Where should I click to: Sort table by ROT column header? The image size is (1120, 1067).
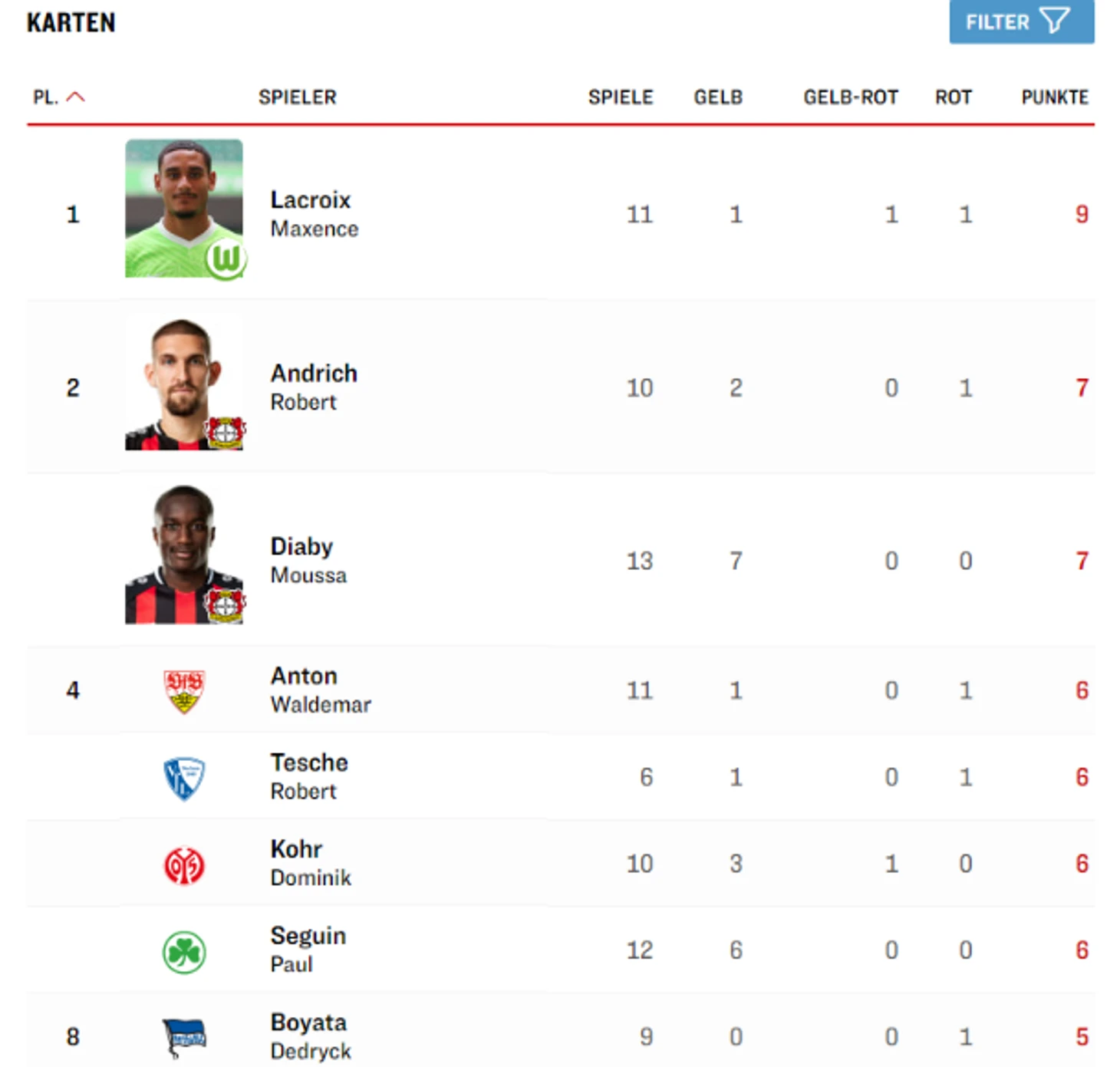954,97
